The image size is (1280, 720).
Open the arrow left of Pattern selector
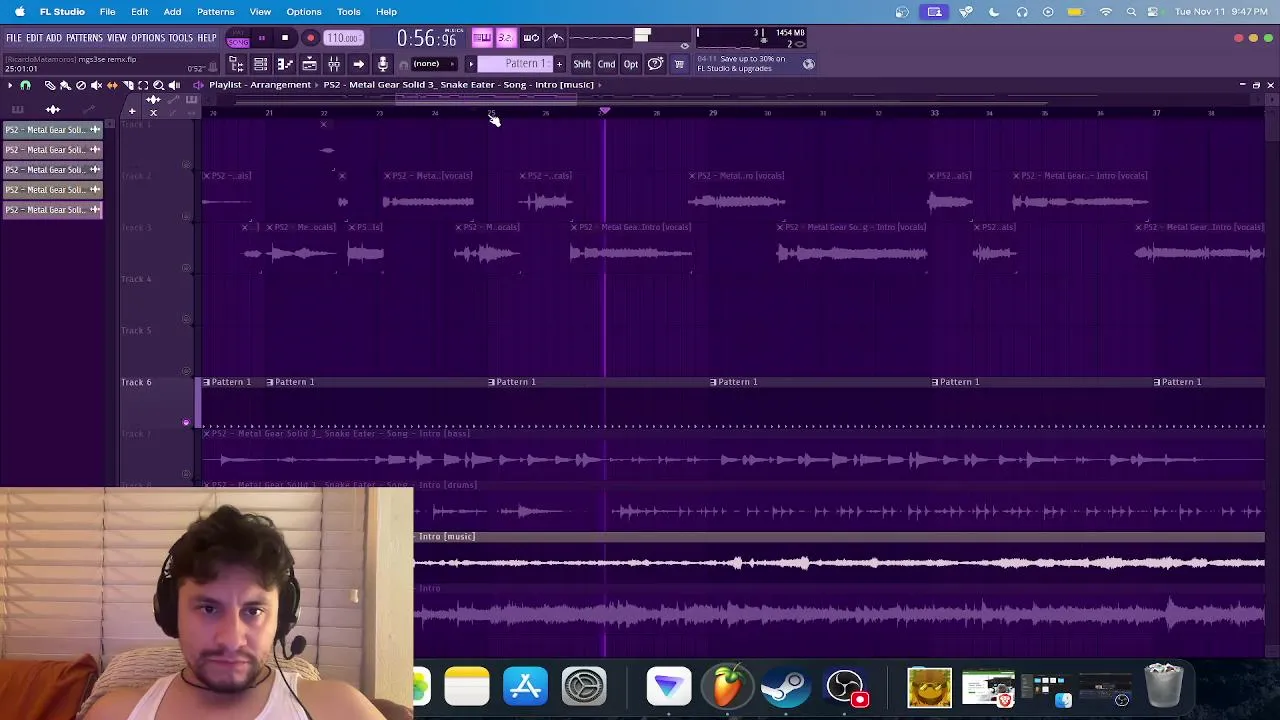(x=471, y=64)
